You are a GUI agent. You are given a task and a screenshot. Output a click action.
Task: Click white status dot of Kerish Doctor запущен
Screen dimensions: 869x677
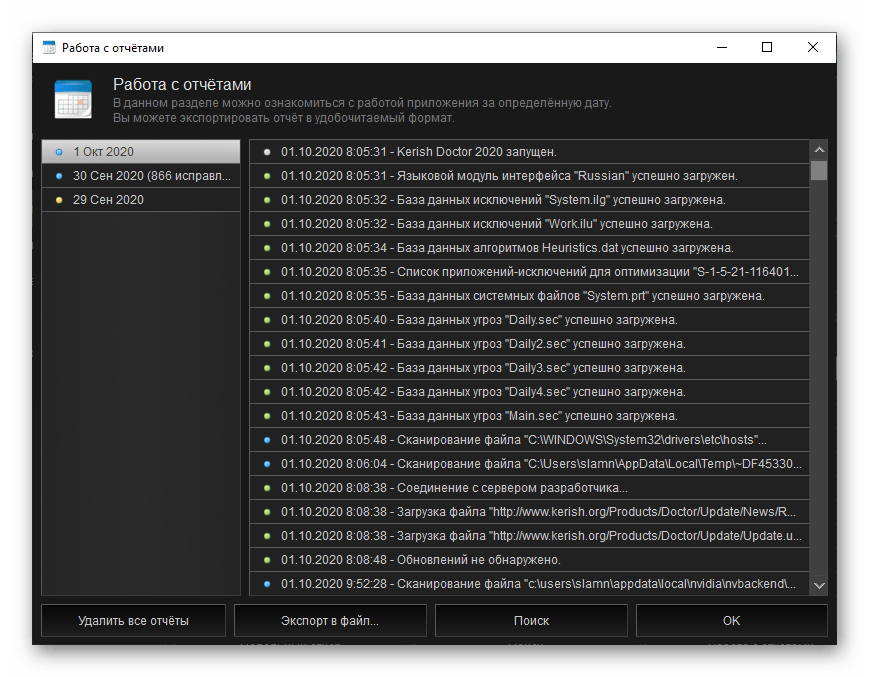point(267,152)
